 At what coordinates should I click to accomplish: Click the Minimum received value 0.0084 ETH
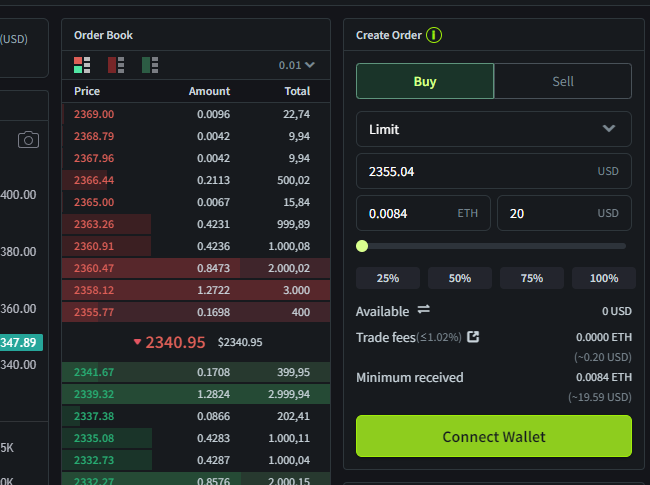tap(604, 377)
